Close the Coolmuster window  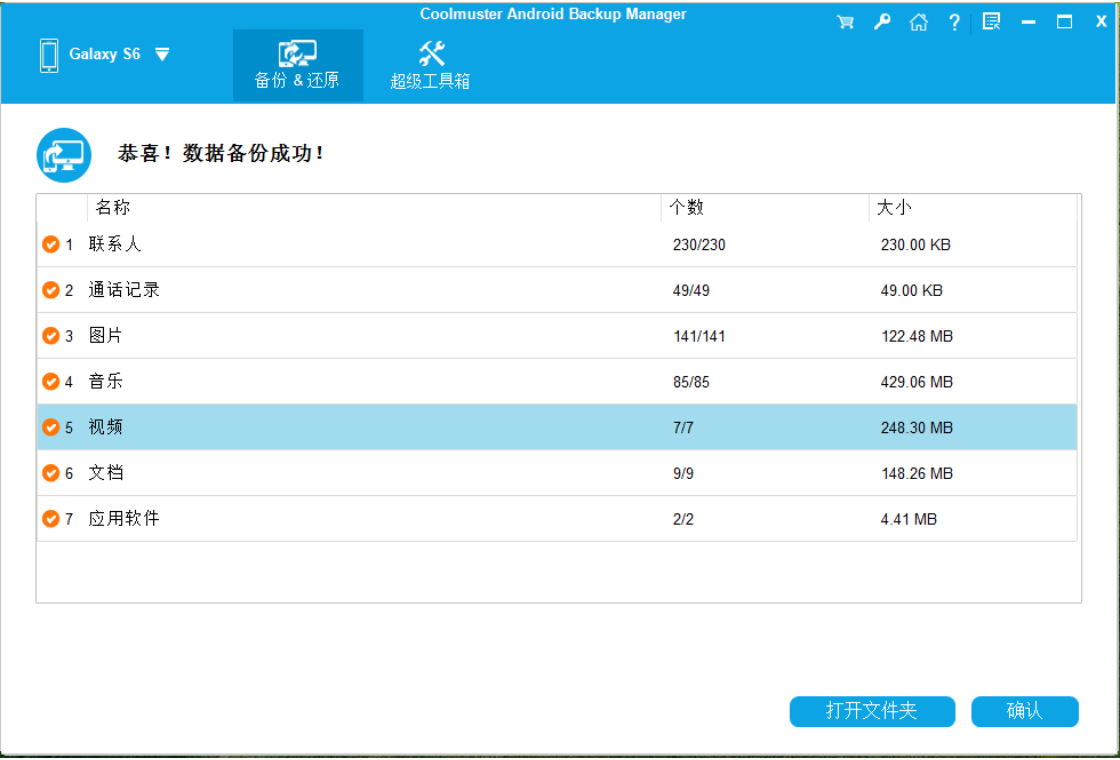pyautogui.click(x=1101, y=22)
